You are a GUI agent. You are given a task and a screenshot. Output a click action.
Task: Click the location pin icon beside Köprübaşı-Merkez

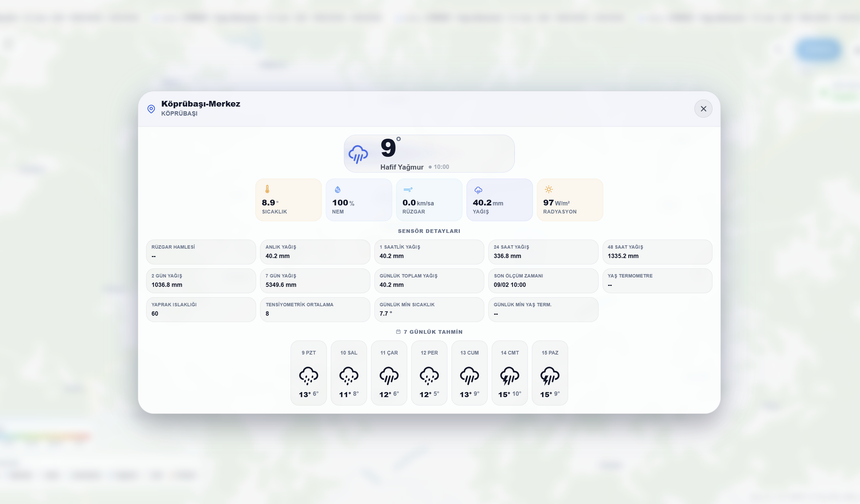[151, 109]
